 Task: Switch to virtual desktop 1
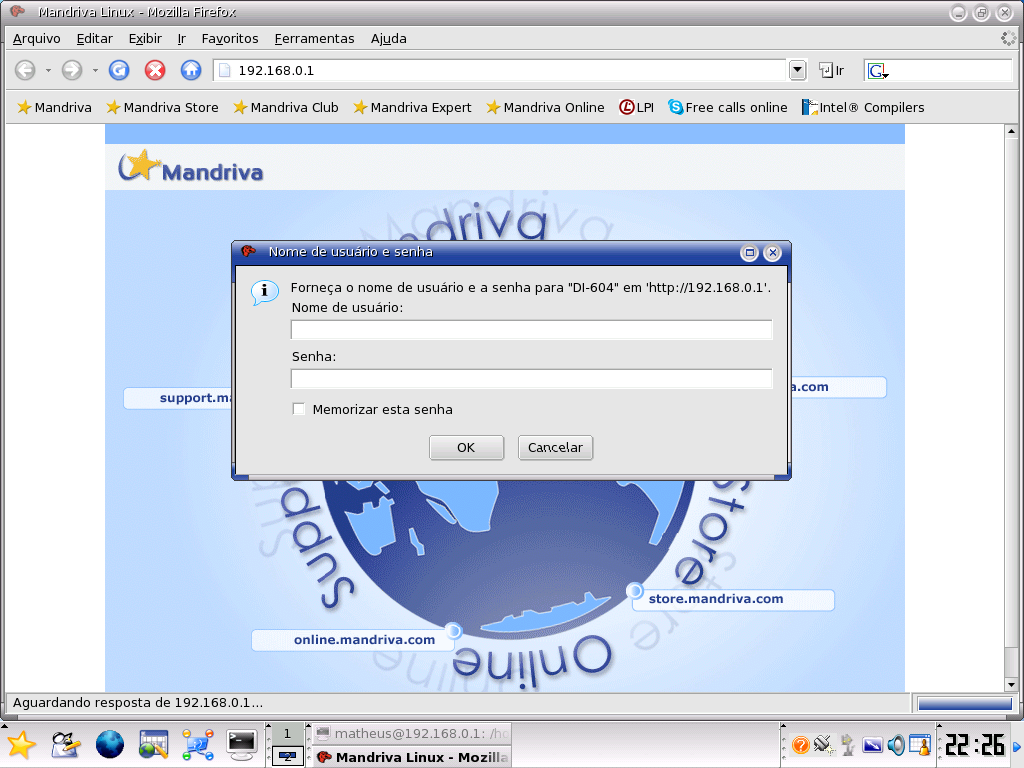(287, 733)
